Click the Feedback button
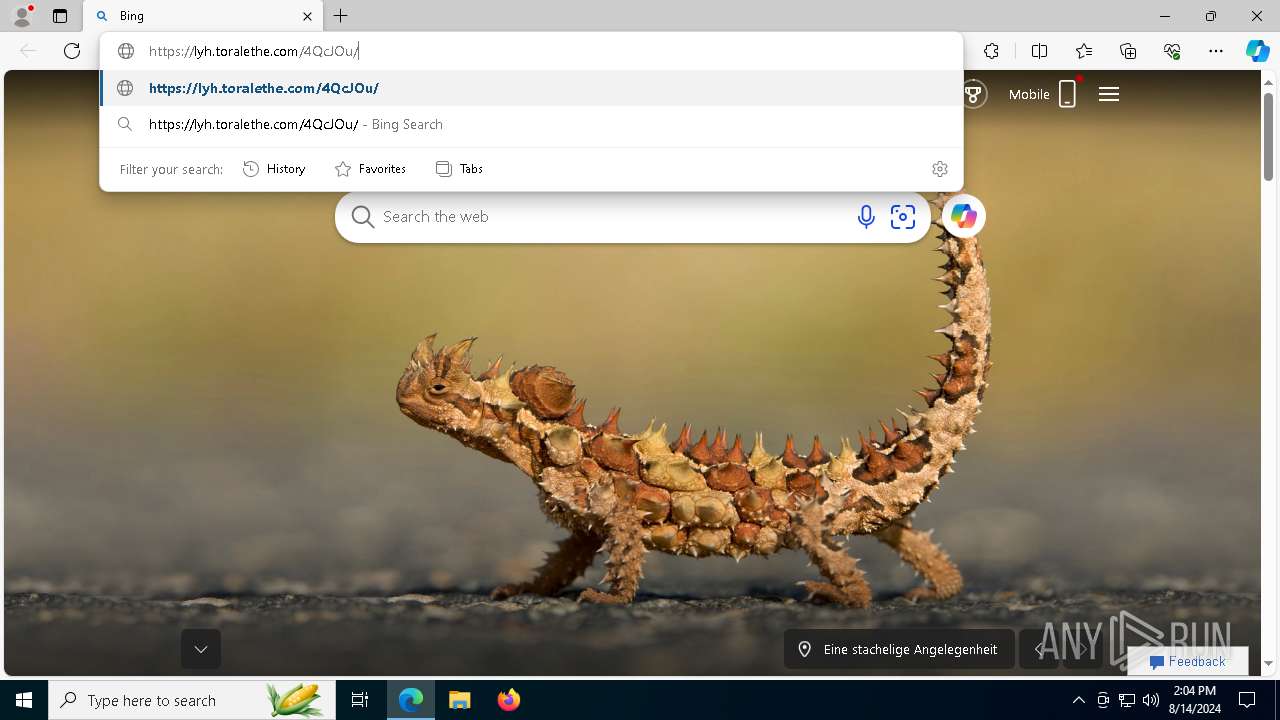Screen dimensions: 1280x720 pos(1188,661)
